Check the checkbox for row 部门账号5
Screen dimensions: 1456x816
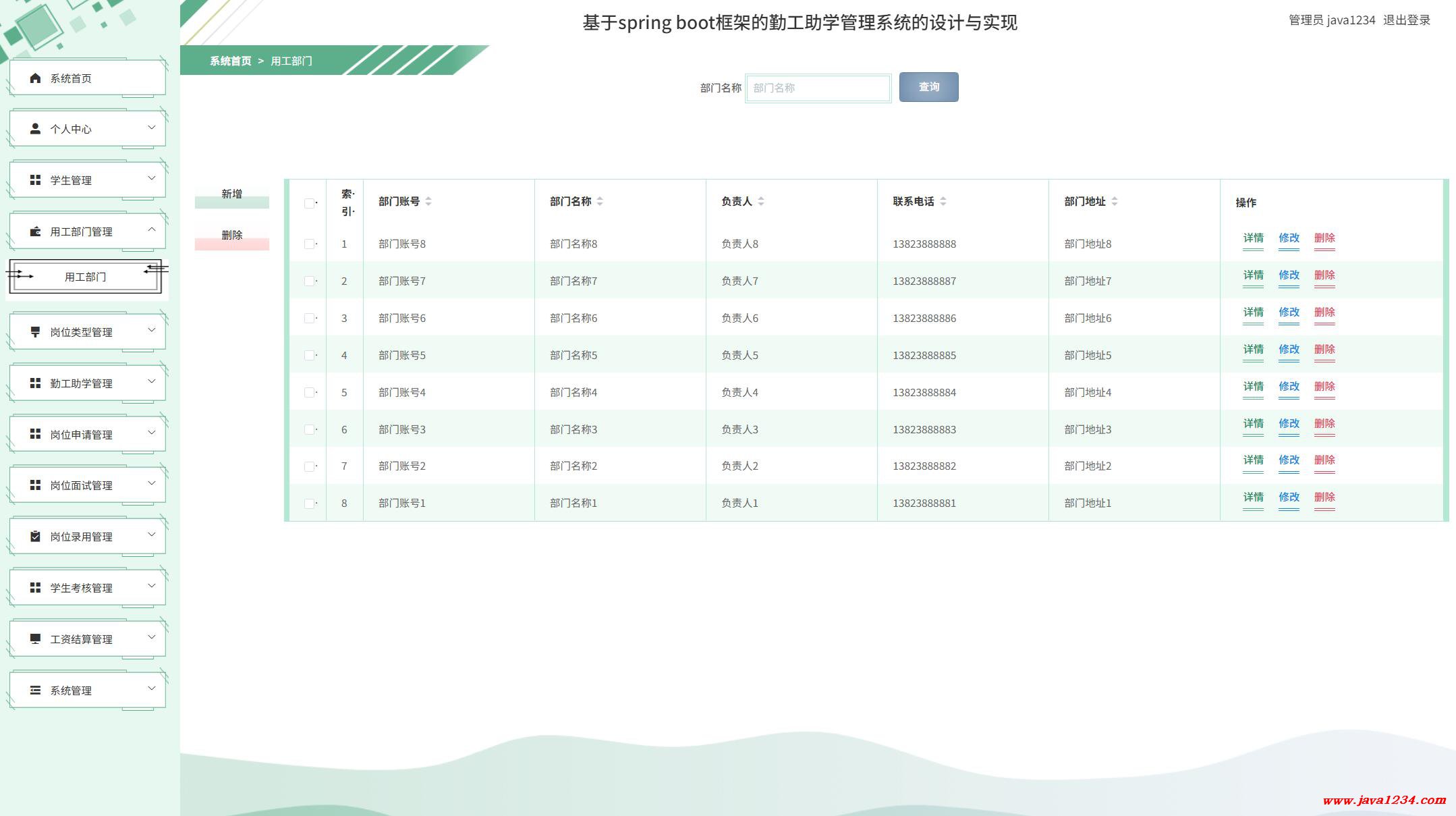[x=309, y=355]
